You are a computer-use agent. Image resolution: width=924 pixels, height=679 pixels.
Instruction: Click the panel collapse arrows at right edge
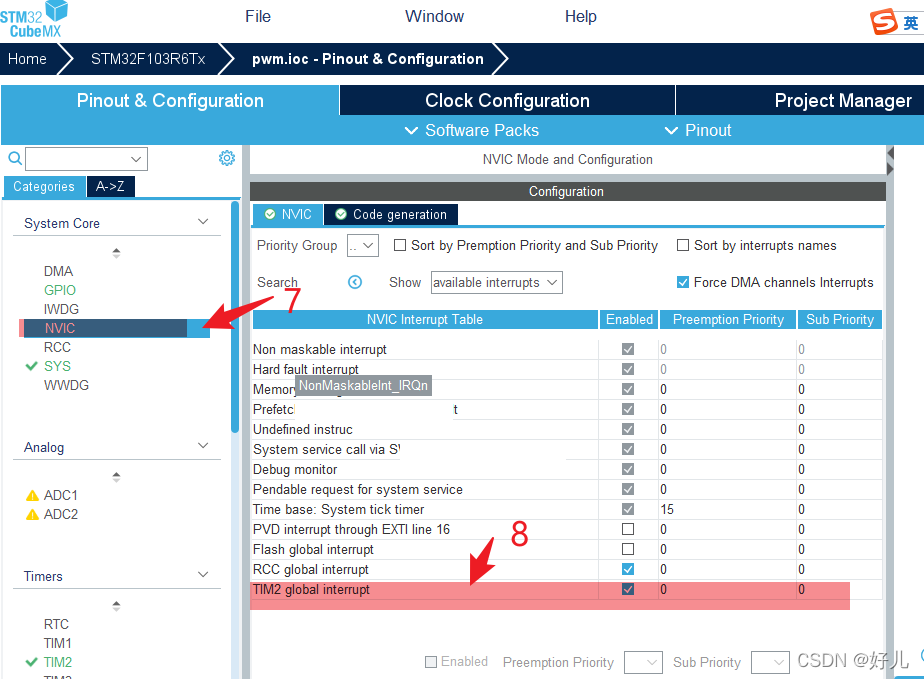890,161
